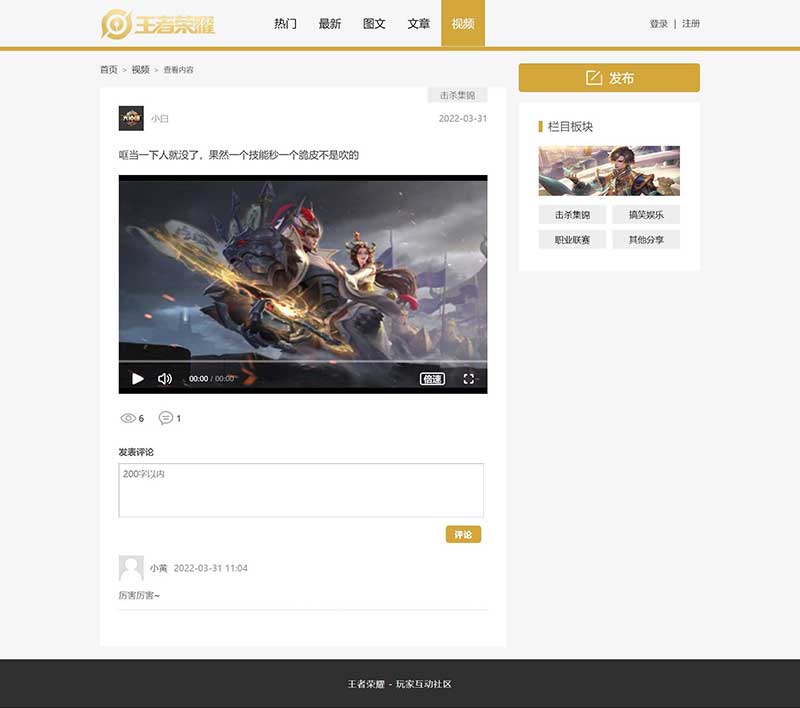Switch to the 热门 tab
The image size is (800, 708).
(285, 23)
